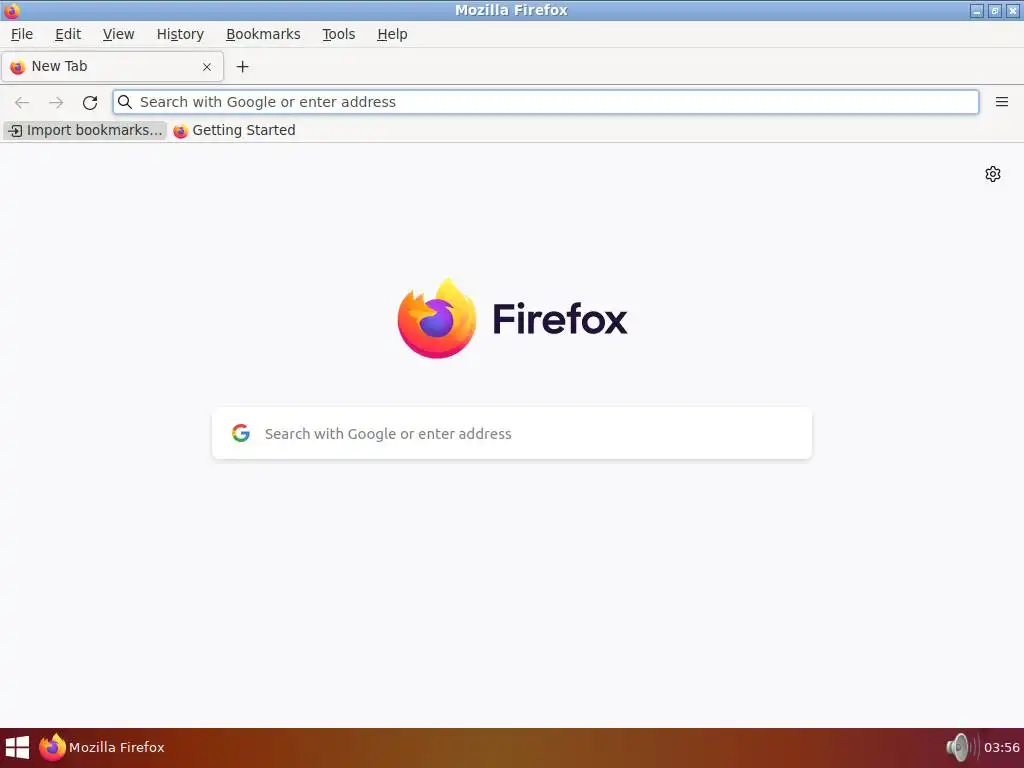Click the magnifier icon in address bar
Viewport: 1024px width, 768px height.
[125, 102]
